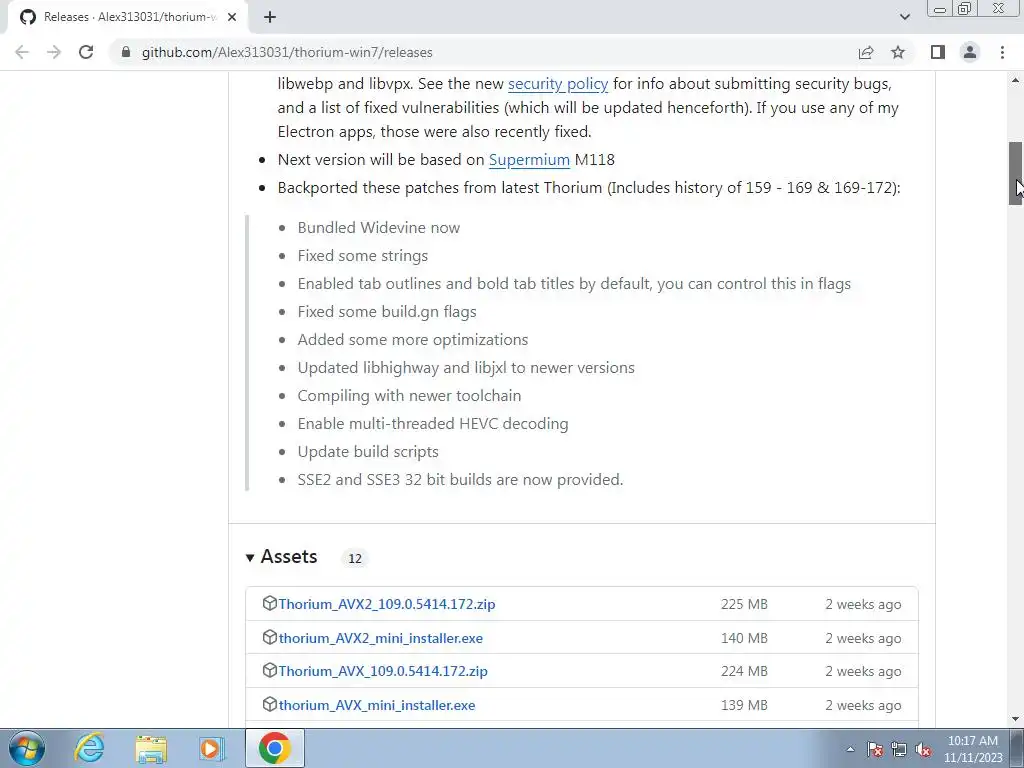Open the tab search dropdown

pos(904,17)
